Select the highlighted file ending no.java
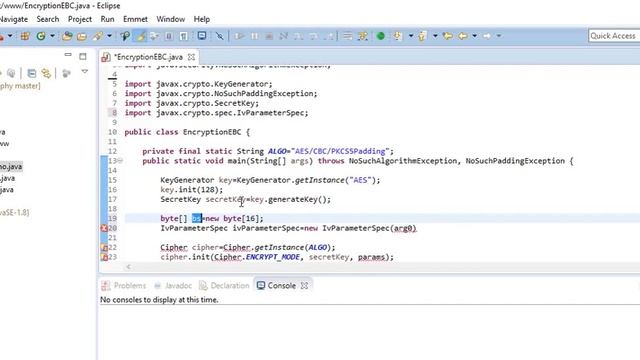This screenshot has width=640, height=360. click(11, 167)
